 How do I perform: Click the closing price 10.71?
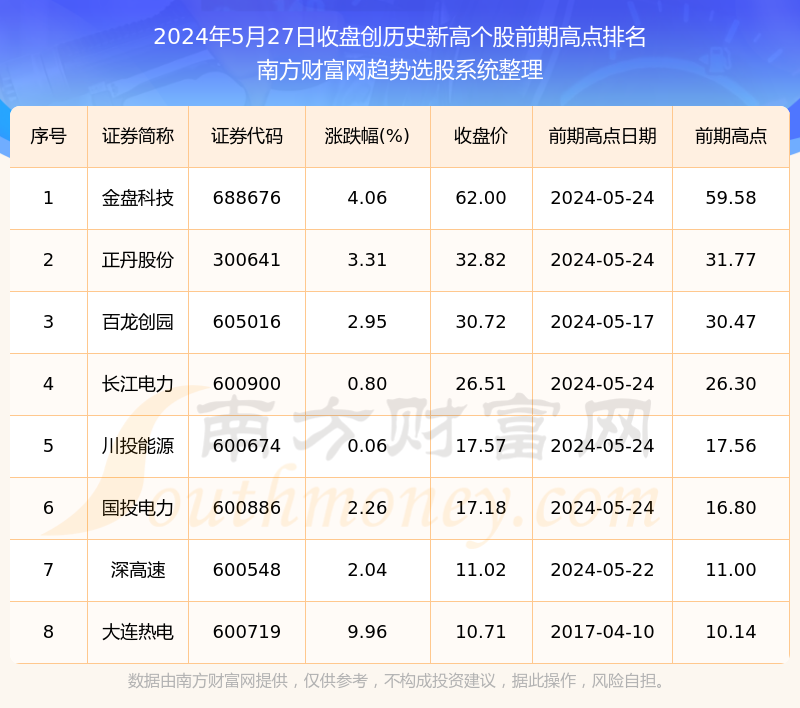[x=481, y=633]
